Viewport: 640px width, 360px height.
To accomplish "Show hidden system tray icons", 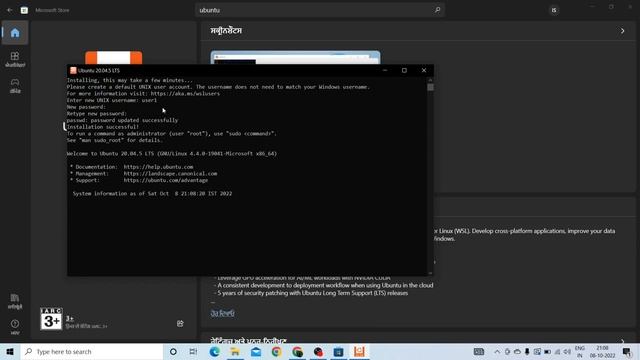I will pos(497,351).
